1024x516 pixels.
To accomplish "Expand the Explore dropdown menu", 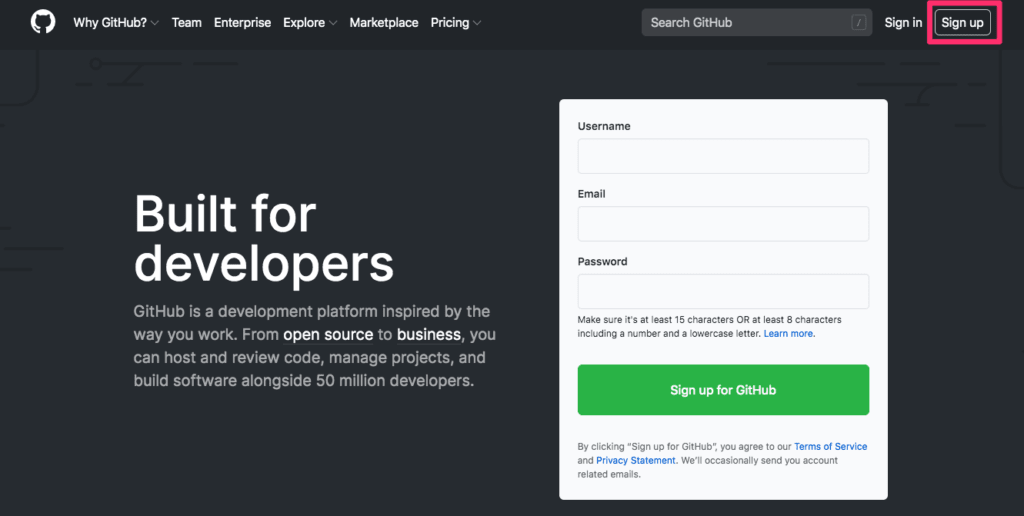I will (310, 23).
